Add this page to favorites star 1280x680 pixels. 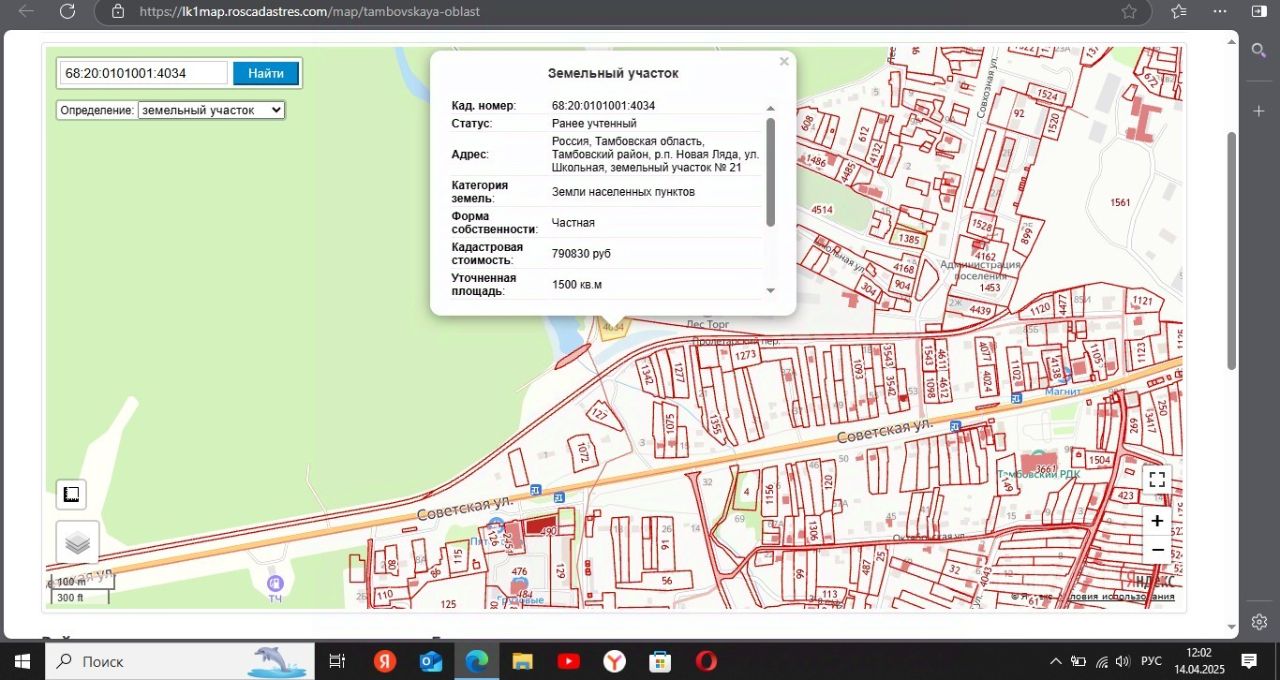coord(1129,11)
